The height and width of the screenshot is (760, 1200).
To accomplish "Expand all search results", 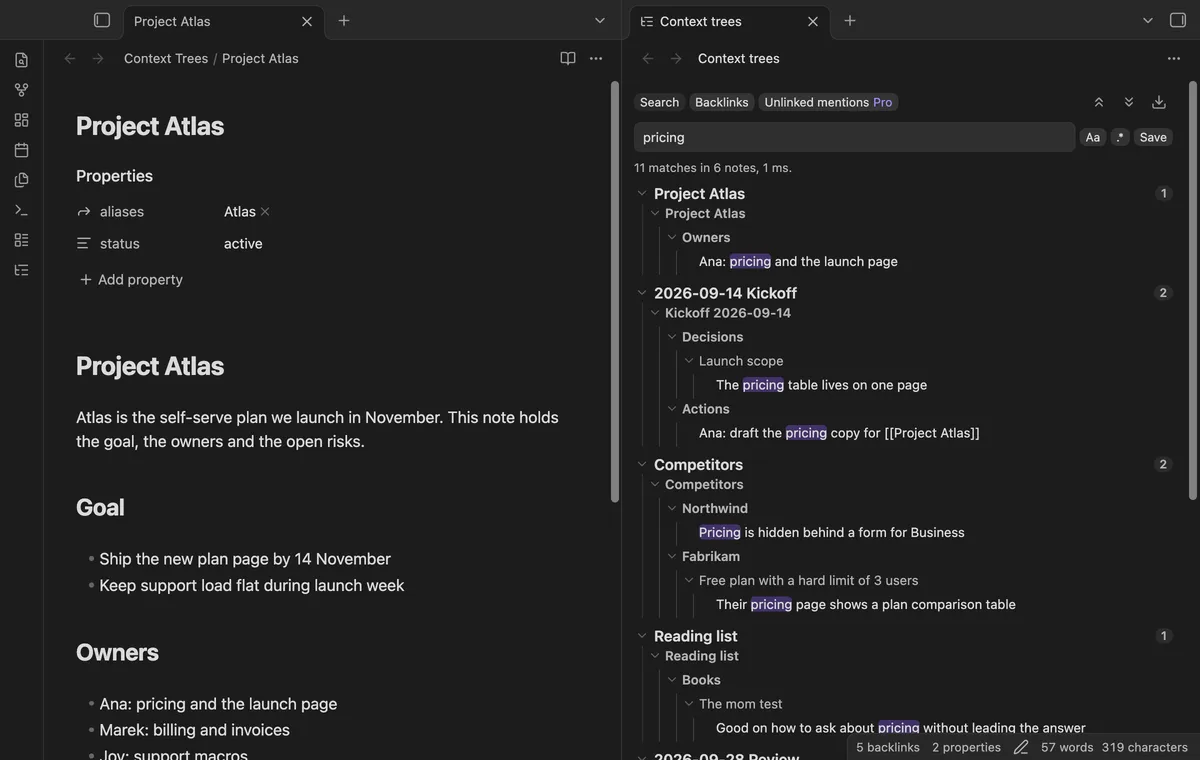I will [x=1129, y=102].
